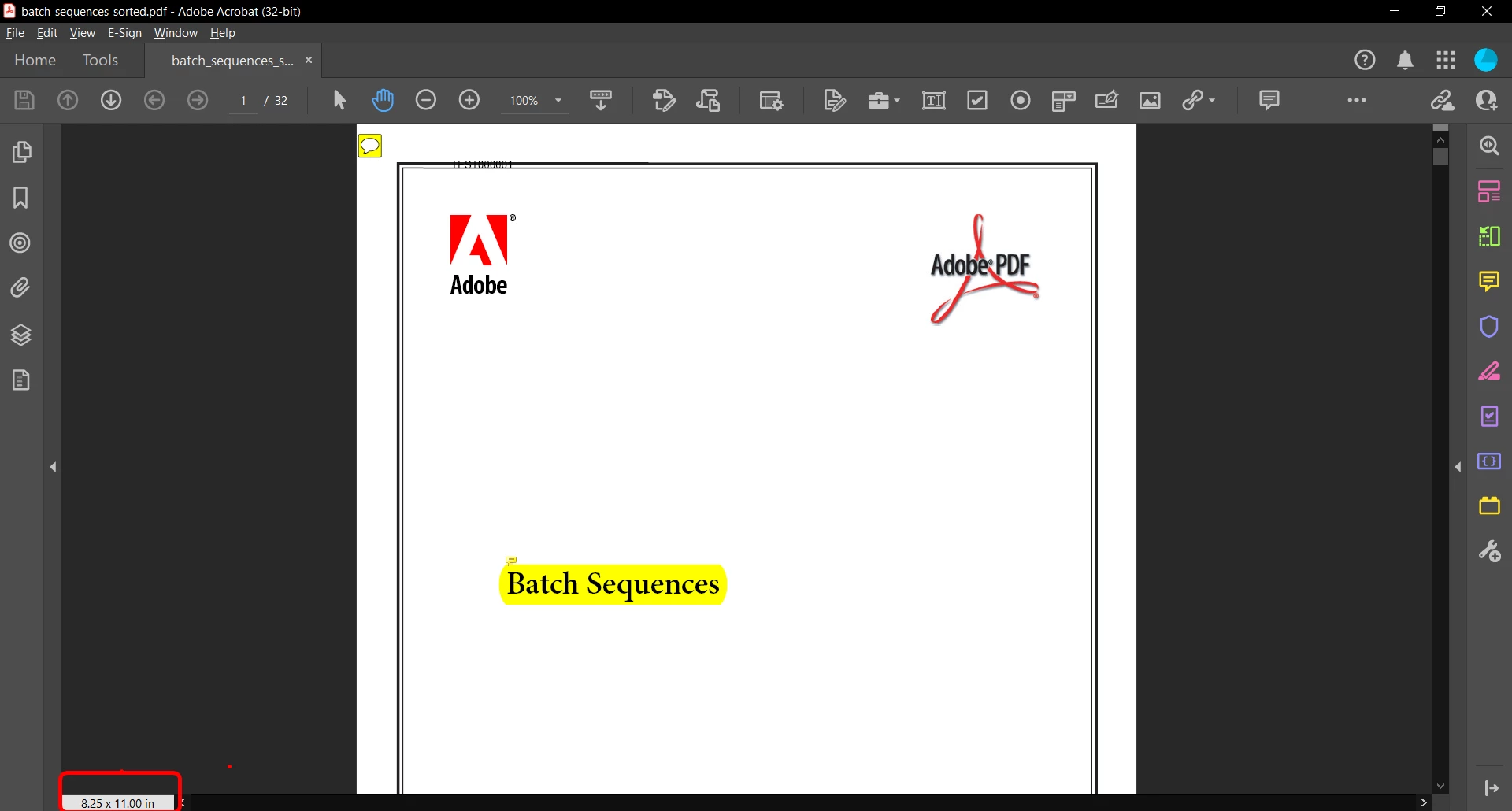Expand the left navigation pane arrow
This screenshot has width=1512, height=811.
tap(53, 468)
